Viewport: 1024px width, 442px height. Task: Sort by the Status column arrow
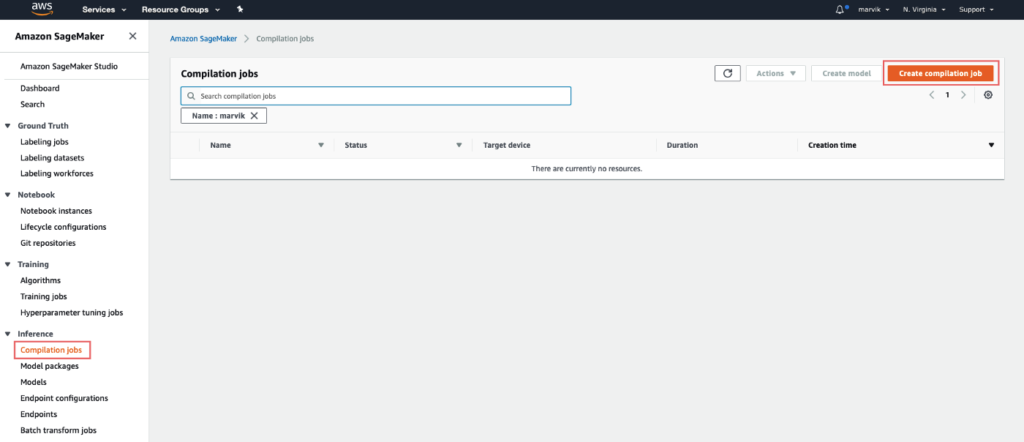(x=459, y=145)
